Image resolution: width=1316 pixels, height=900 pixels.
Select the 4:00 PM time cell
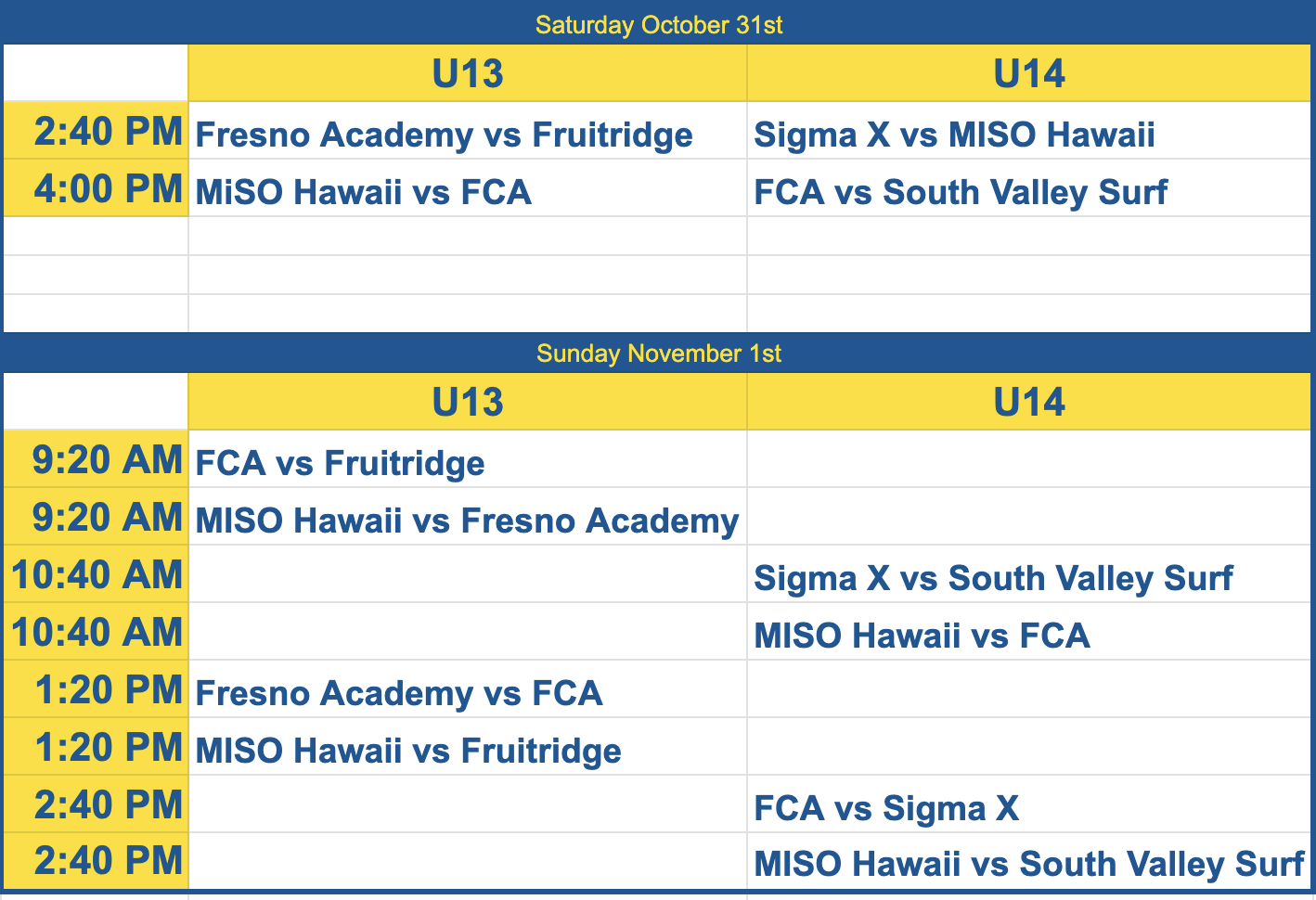(x=97, y=188)
